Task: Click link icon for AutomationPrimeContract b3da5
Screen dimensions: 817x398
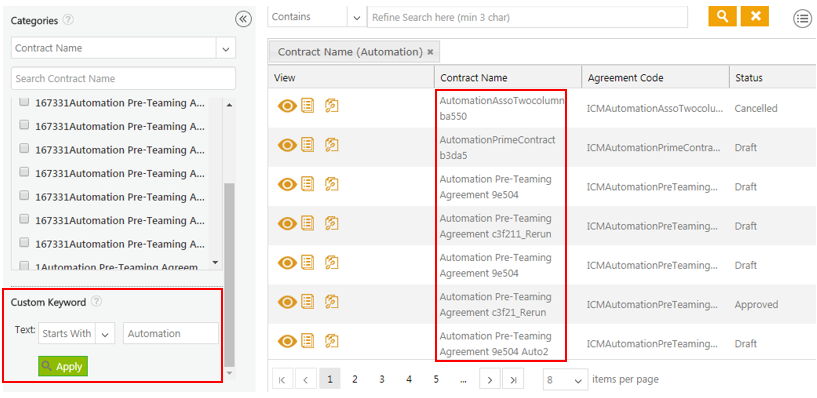Action: tap(331, 145)
